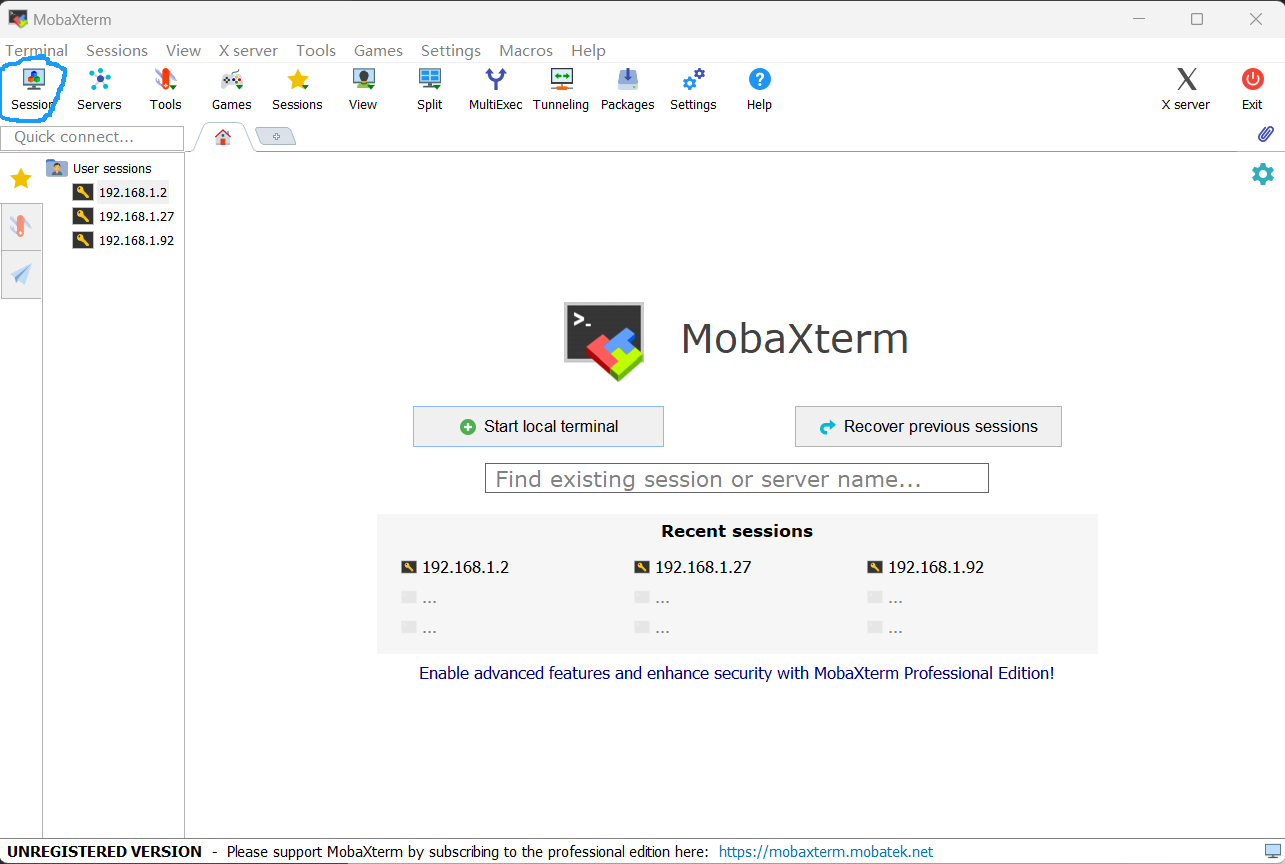Click the Professional Edition promotion link
The image size is (1285, 864).
tap(737, 673)
